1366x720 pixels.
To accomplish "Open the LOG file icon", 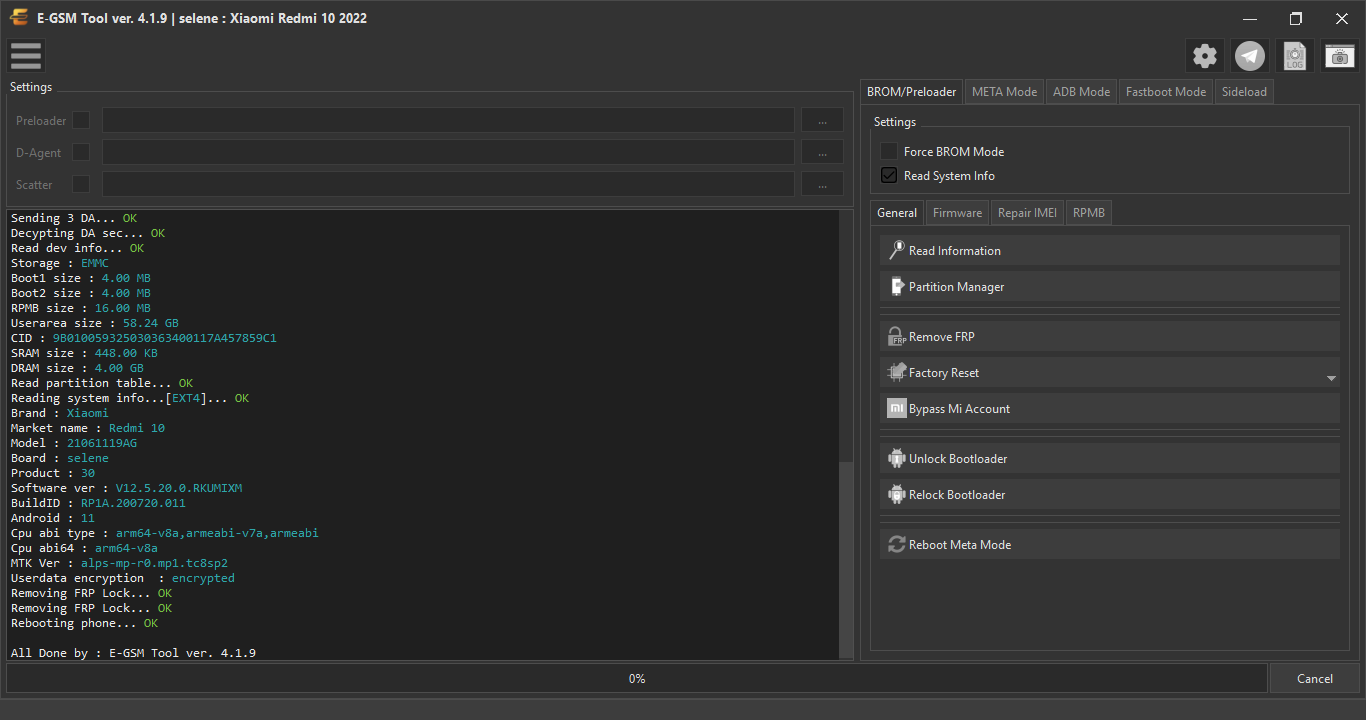I will 1295,56.
